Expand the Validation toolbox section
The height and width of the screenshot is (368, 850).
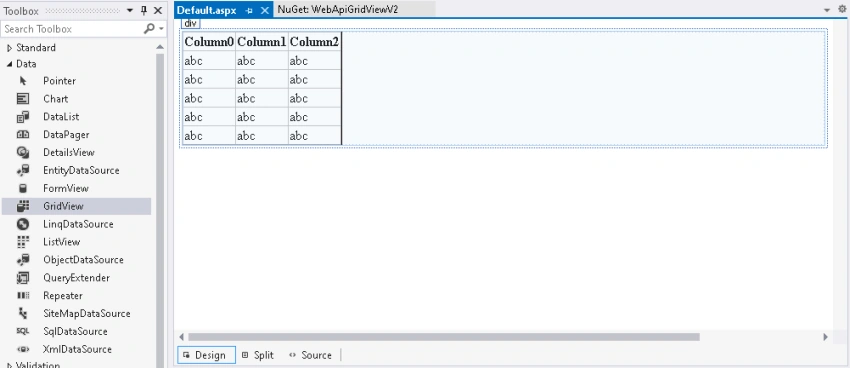point(9,365)
